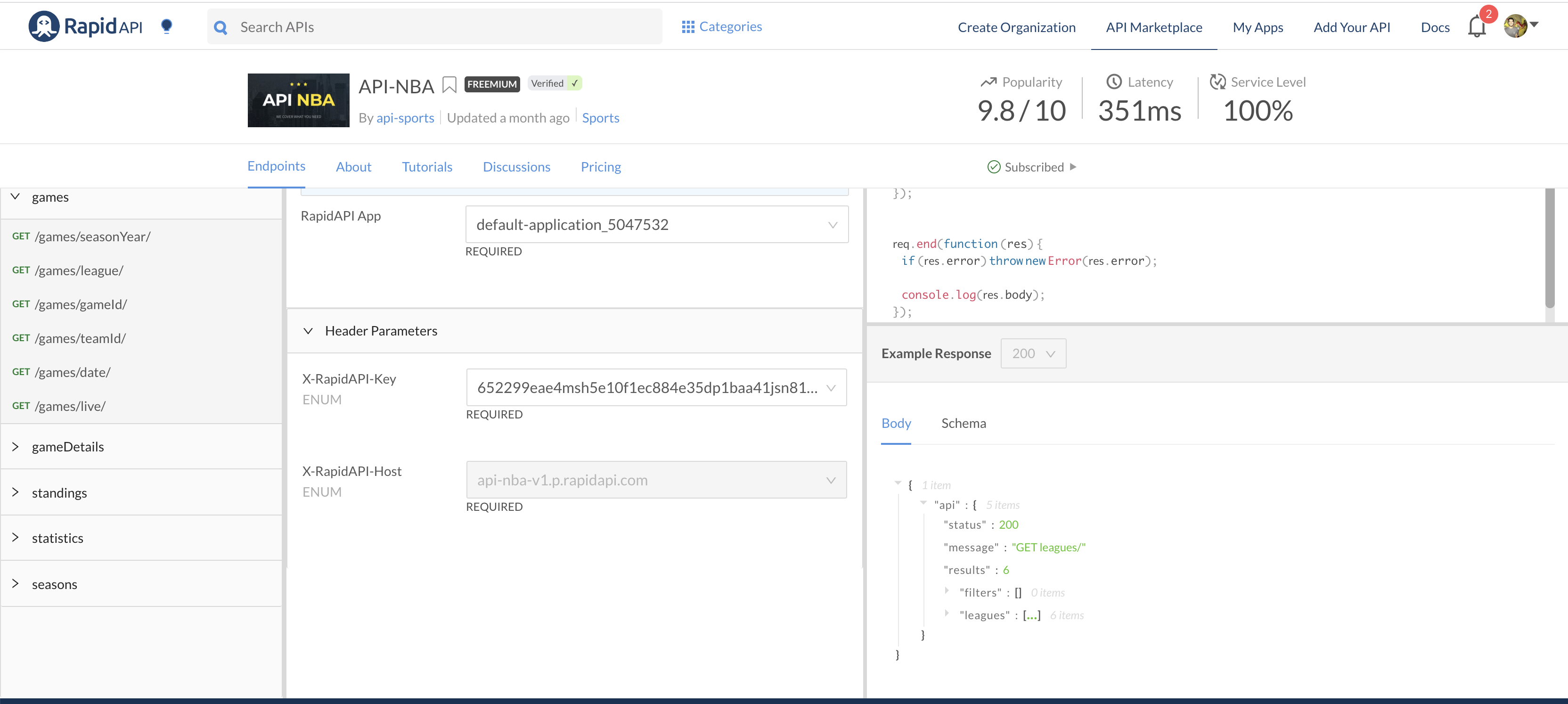Bookmark the API-NBA listing
The height and width of the screenshot is (704, 1568).
449,85
